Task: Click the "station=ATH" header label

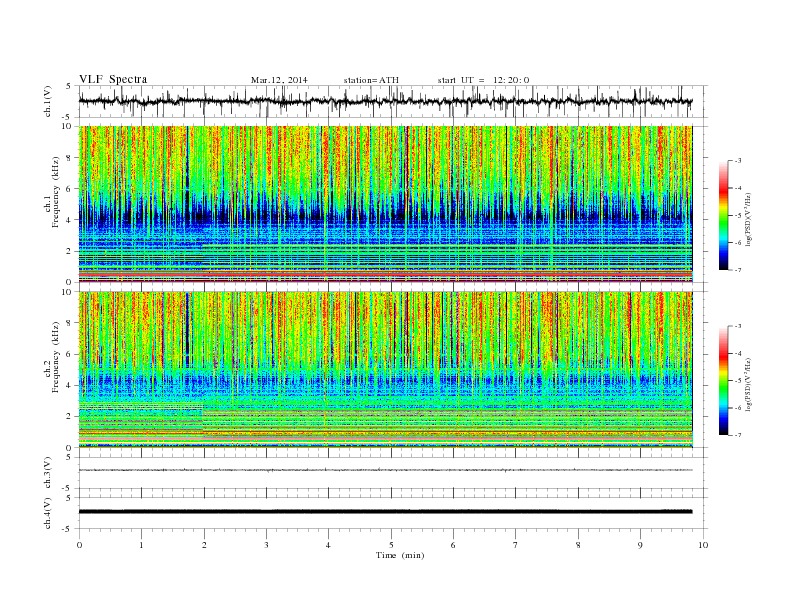Action: (371, 80)
